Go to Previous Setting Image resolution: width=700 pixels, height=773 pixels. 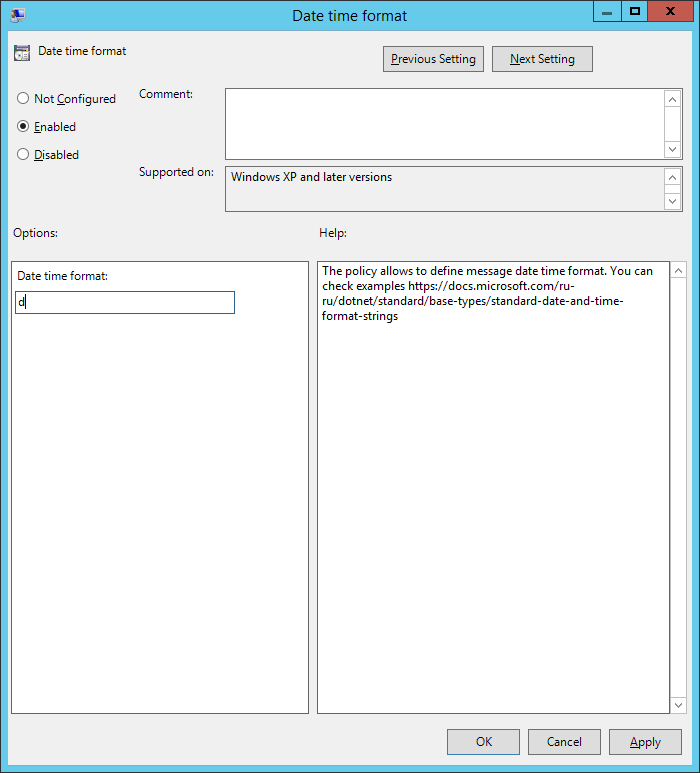pos(433,59)
